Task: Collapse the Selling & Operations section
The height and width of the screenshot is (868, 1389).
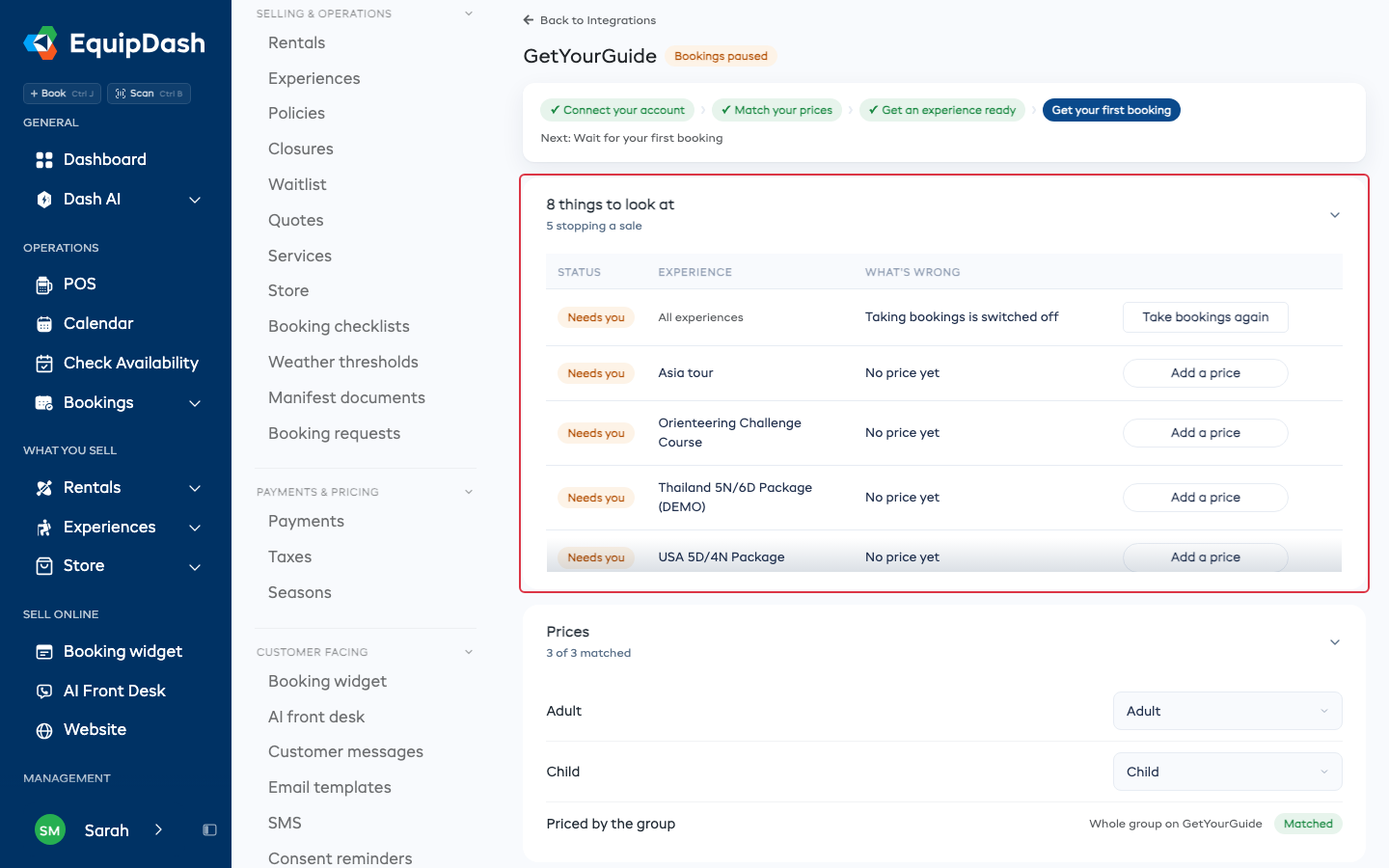Action: (469, 14)
